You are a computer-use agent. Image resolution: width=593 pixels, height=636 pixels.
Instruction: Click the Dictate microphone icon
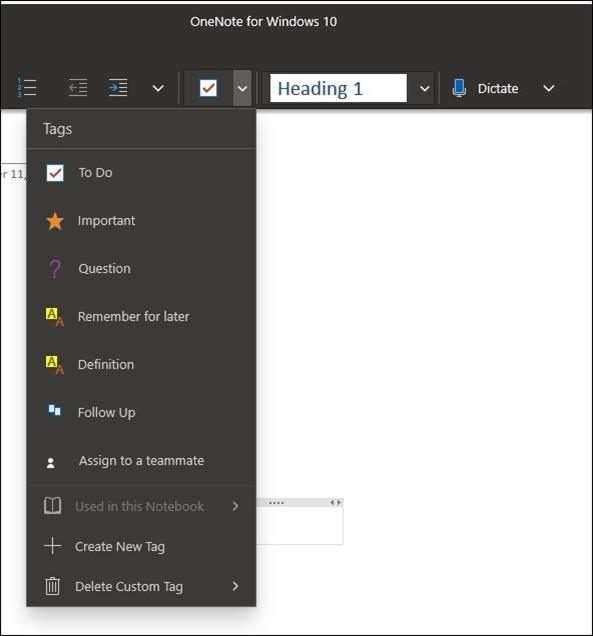coord(459,88)
